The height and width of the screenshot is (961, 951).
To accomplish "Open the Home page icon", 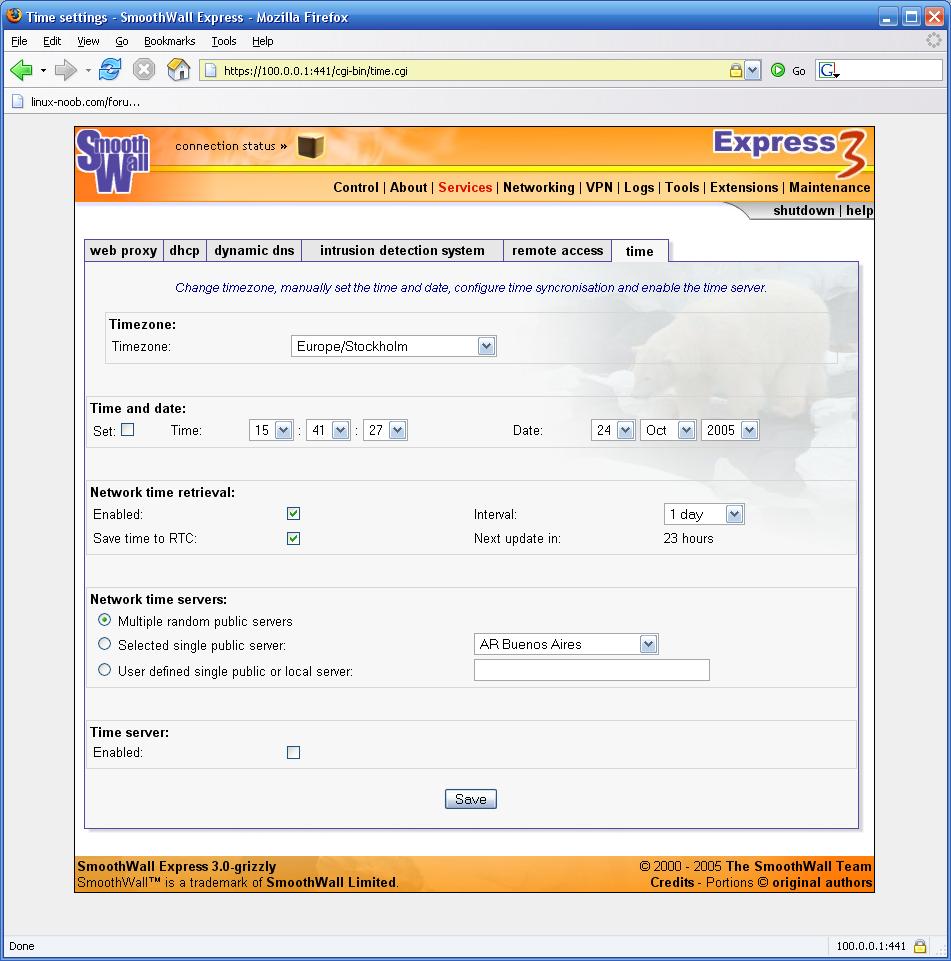I will click(x=178, y=69).
